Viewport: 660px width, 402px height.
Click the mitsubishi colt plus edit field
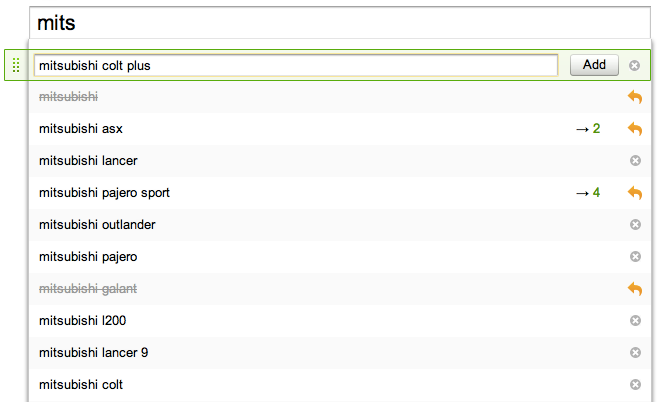point(296,65)
